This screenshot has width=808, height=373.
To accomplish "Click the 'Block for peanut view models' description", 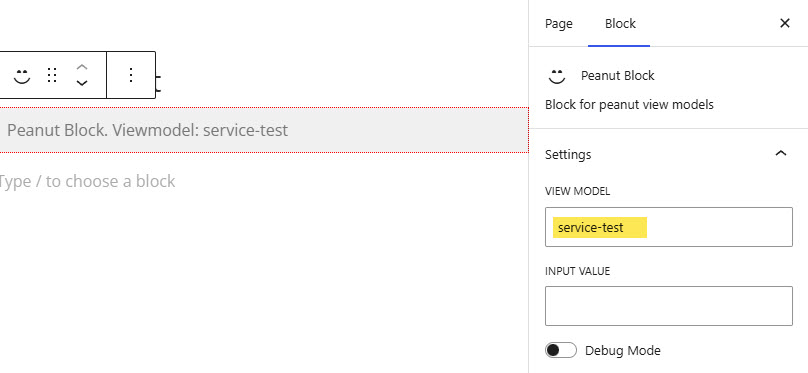I will point(629,105).
